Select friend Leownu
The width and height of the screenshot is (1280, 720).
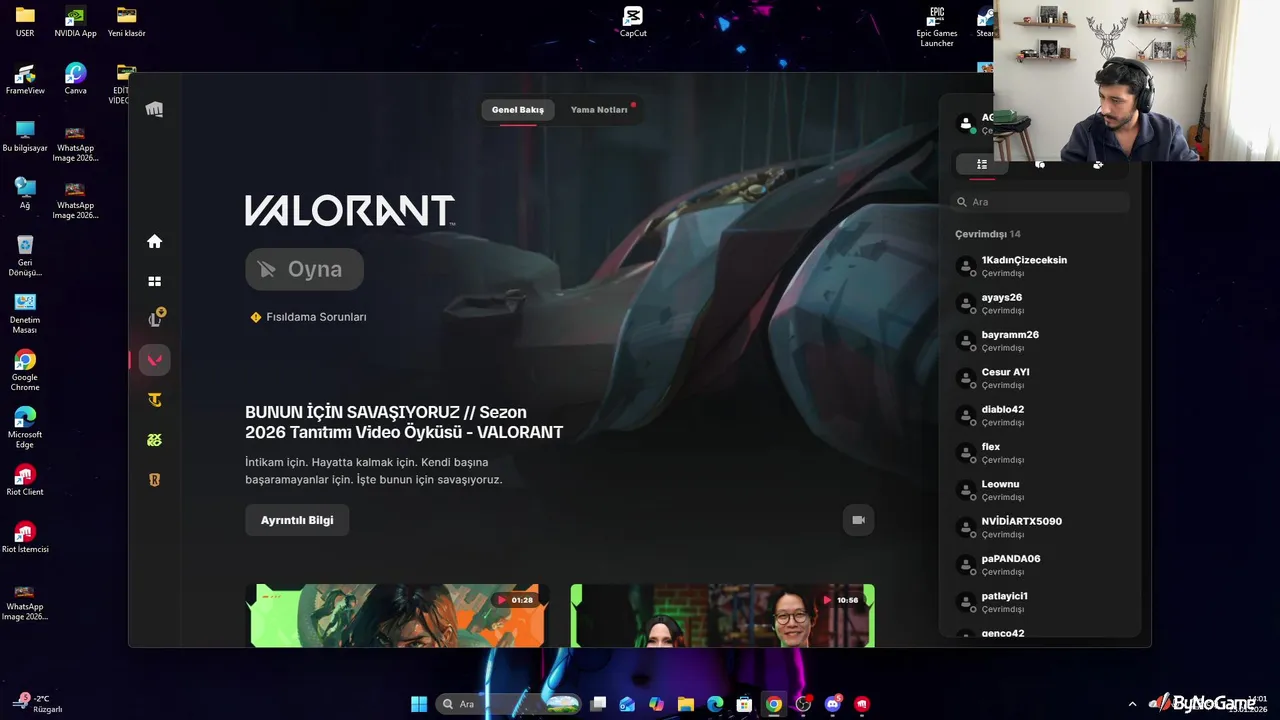coord(1040,490)
